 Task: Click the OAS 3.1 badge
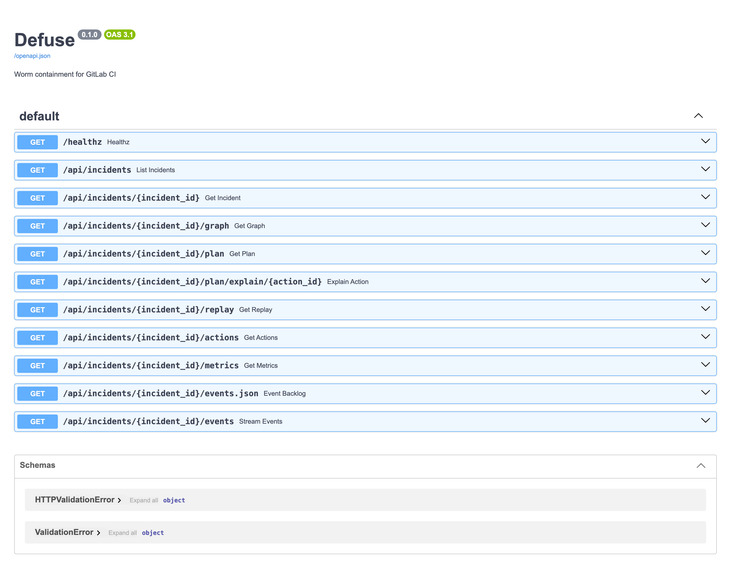(120, 35)
